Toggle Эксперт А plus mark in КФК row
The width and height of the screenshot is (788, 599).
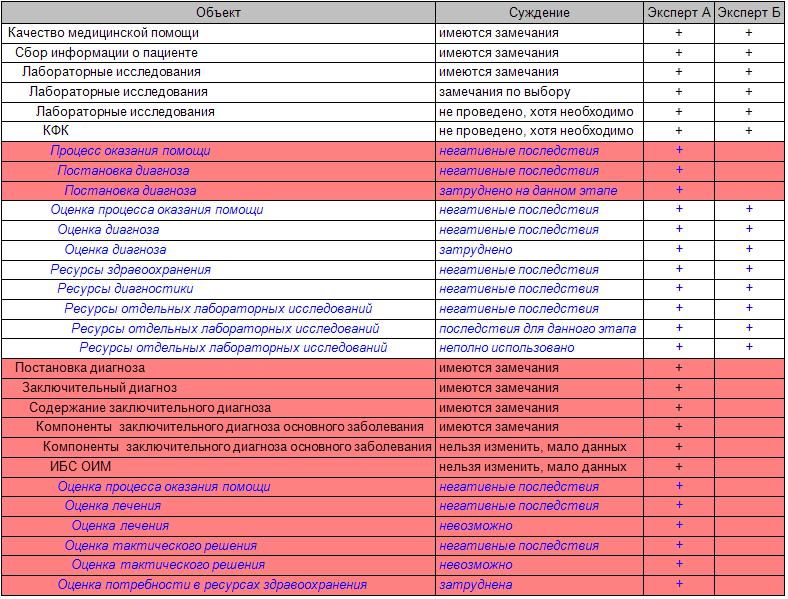click(x=679, y=131)
